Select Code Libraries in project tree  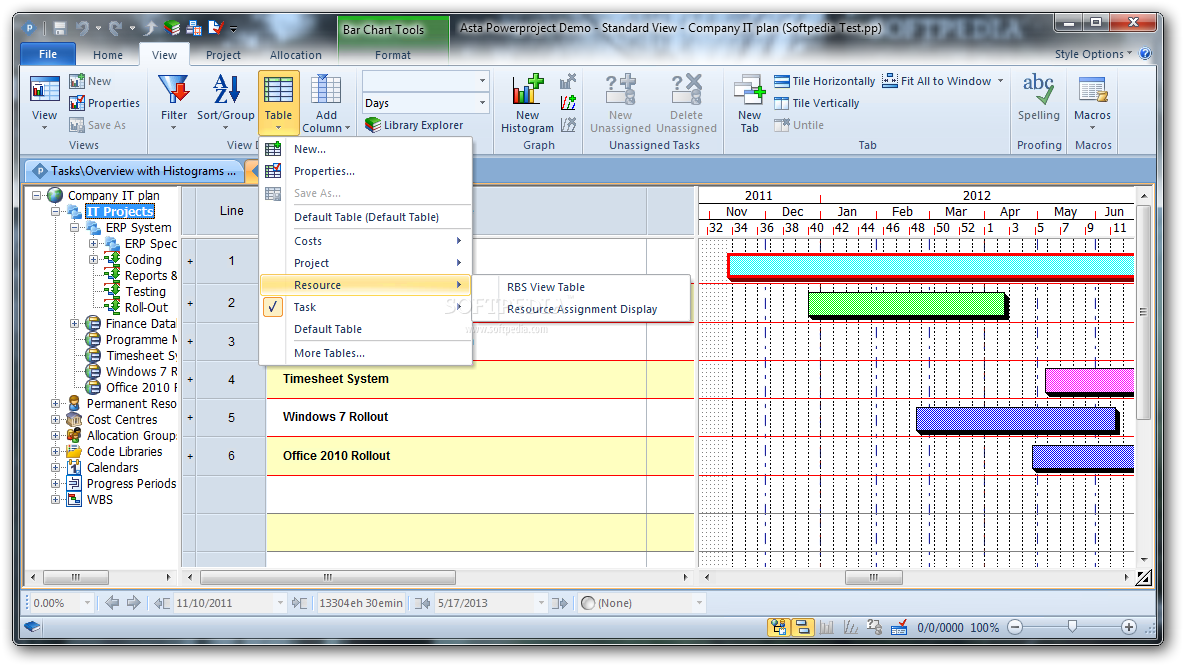[124, 452]
